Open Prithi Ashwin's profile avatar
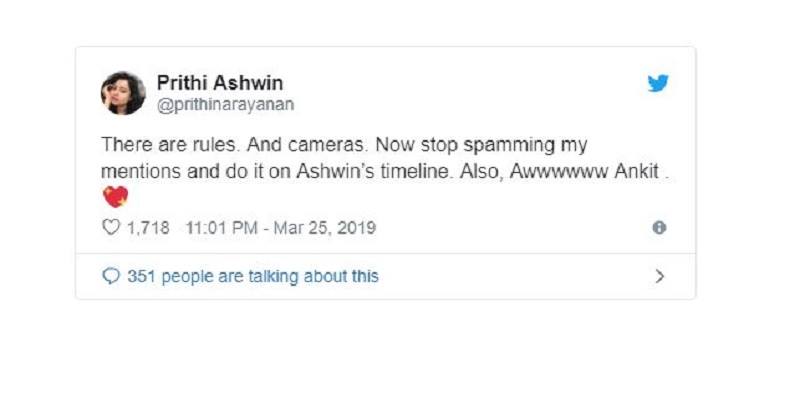This screenshot has height=420, width=800. pos(123,93)
